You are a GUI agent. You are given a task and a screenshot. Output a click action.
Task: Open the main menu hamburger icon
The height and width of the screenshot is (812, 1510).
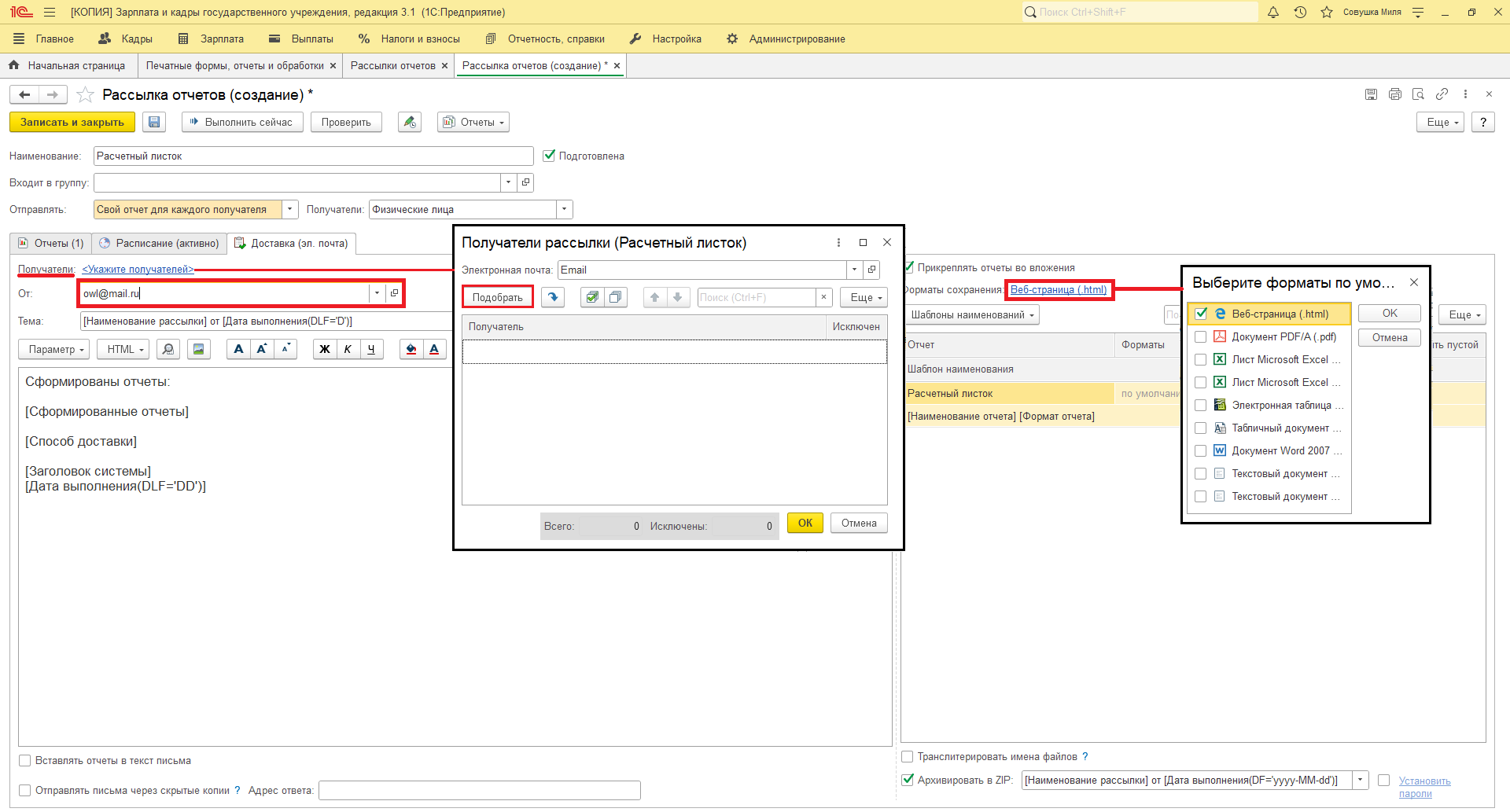point(50,12)
